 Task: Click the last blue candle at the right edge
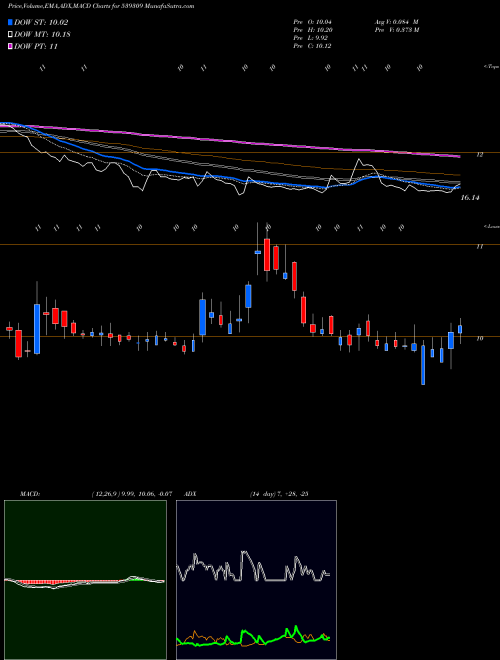[460, 329]
